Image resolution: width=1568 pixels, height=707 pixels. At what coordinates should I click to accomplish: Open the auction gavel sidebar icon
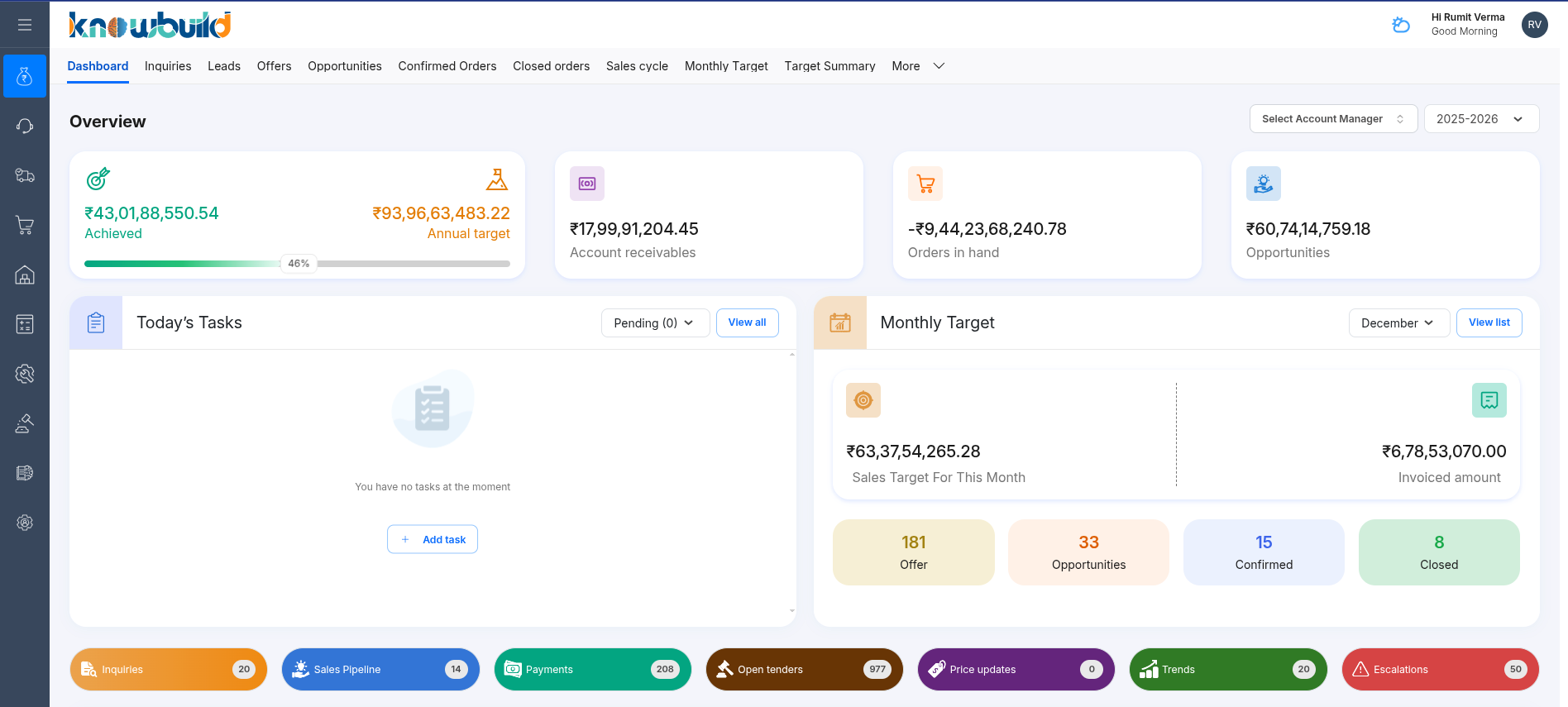coord(25,423)
